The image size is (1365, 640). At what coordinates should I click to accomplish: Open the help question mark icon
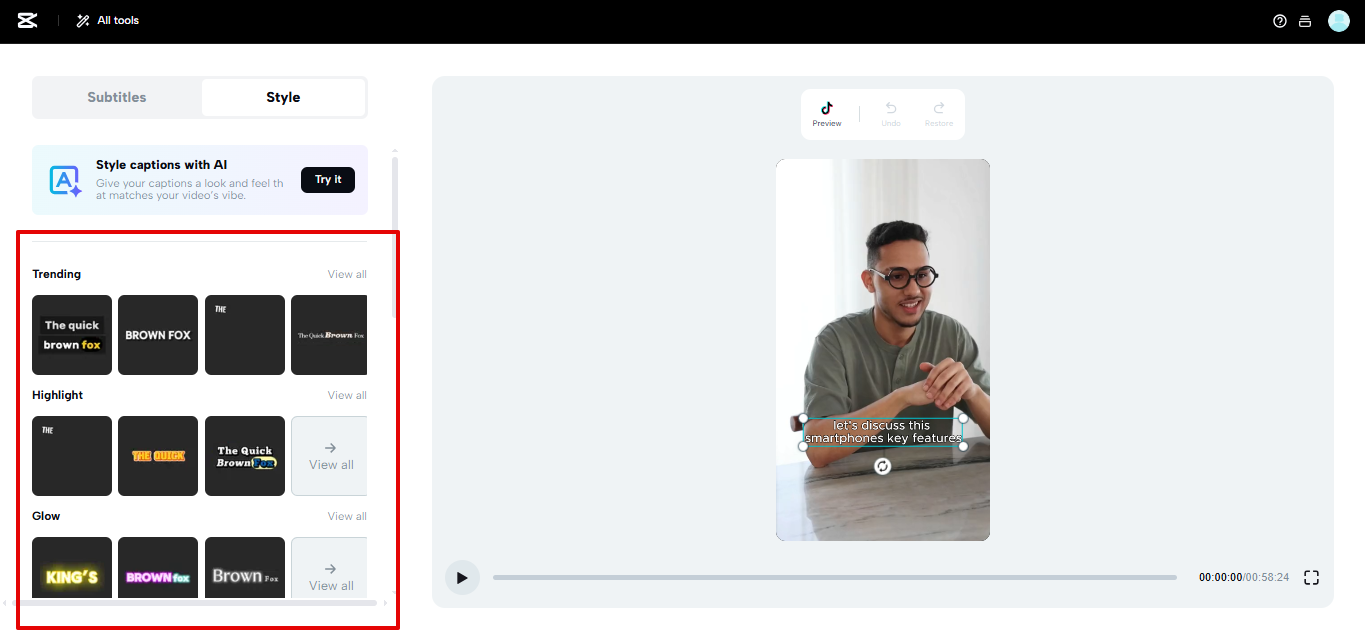[x=1280, y=21]
